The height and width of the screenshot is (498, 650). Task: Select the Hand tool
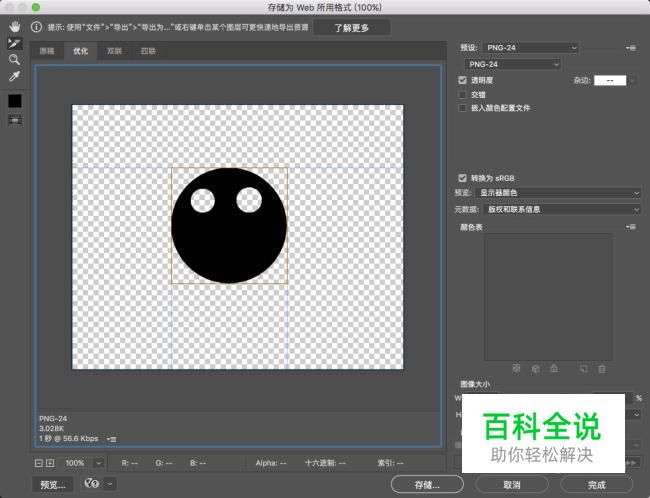(14, 26)
